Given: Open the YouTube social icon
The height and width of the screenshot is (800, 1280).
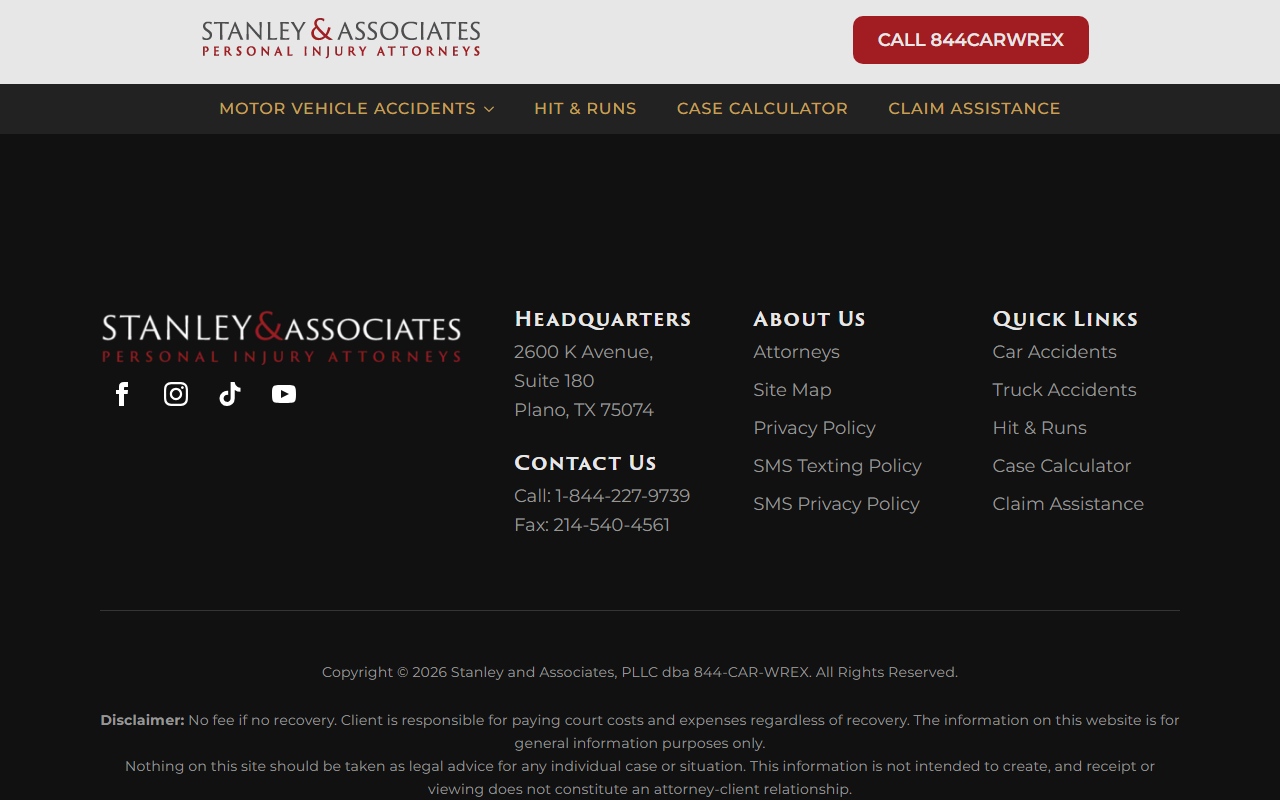Looking at the screenshot, I should [x=284, y=394].
